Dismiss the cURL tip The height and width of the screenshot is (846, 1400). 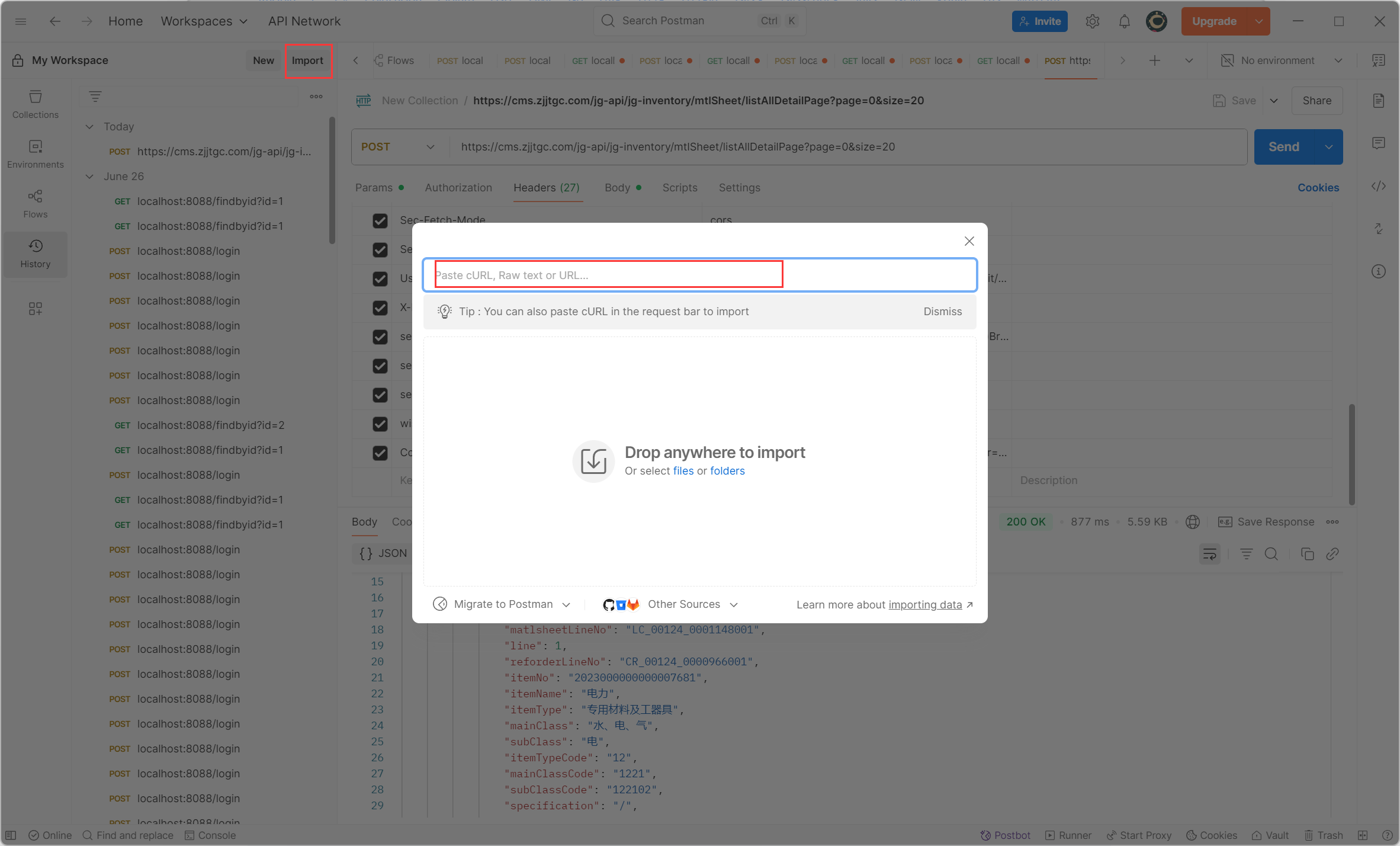click(x=943, y=312)
